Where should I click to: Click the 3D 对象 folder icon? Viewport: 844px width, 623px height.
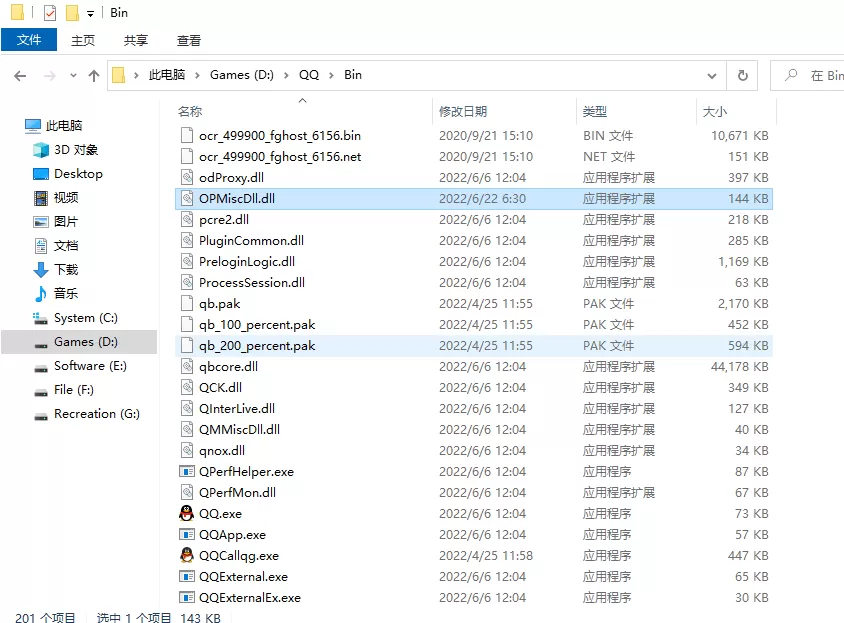coord(41,150)
